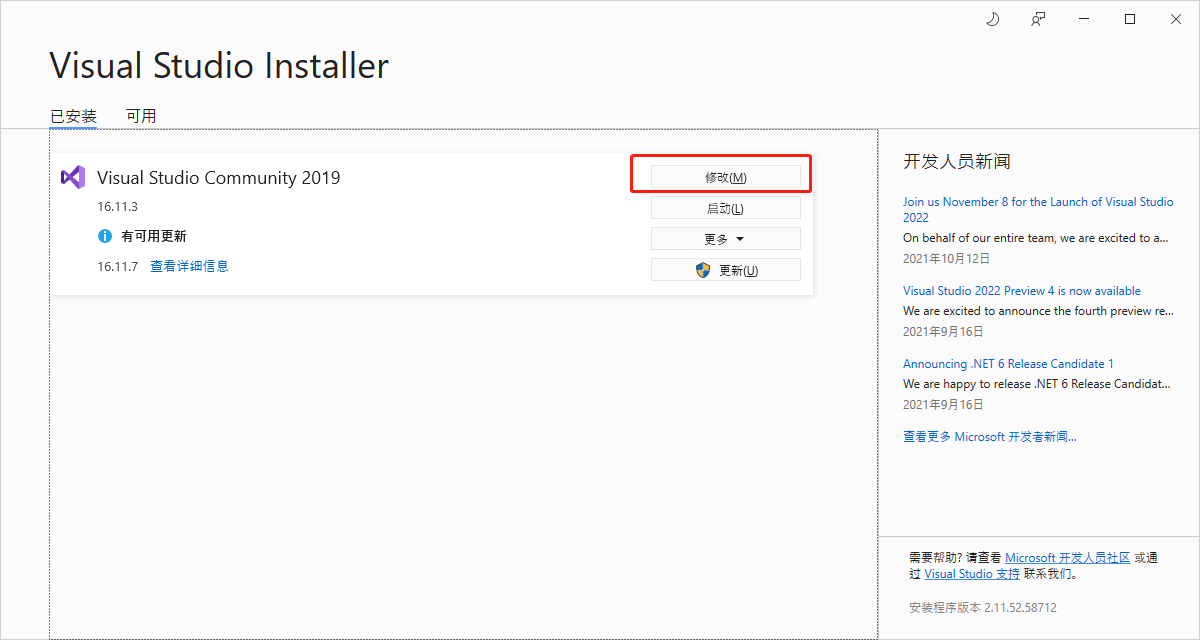Open 查看更多 Microsoft 开发者新闻 link
The image size is (1200, 640).
[x=990, y=437]
